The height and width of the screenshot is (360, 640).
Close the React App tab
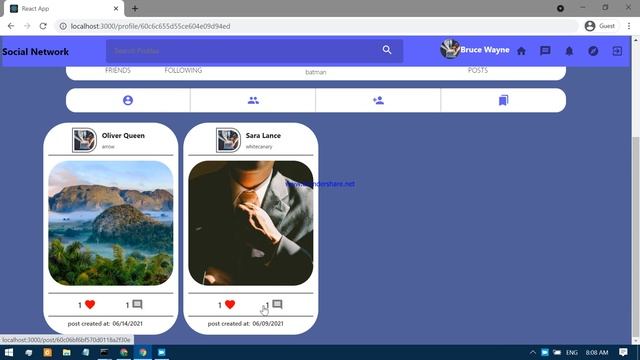[x=116, y=8]
